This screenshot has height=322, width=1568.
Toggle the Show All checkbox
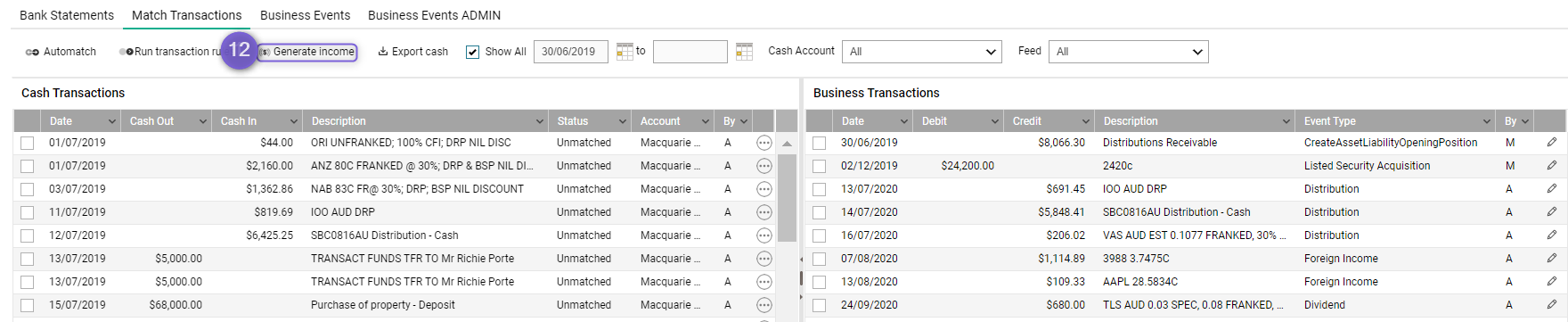[472, 52]
